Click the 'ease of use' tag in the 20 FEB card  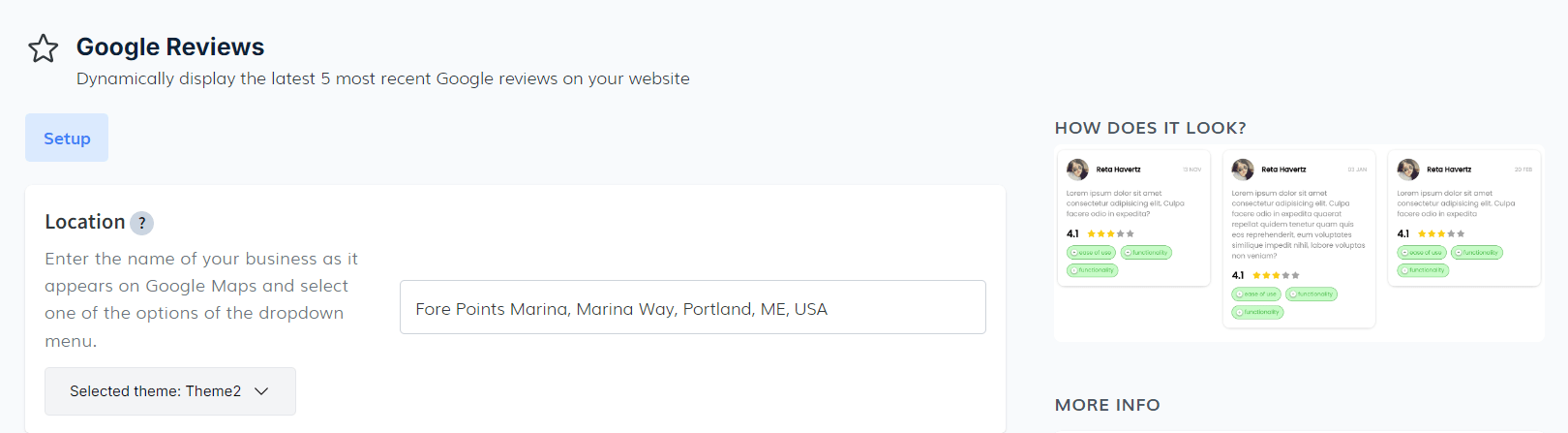(x=1422, y=253)
